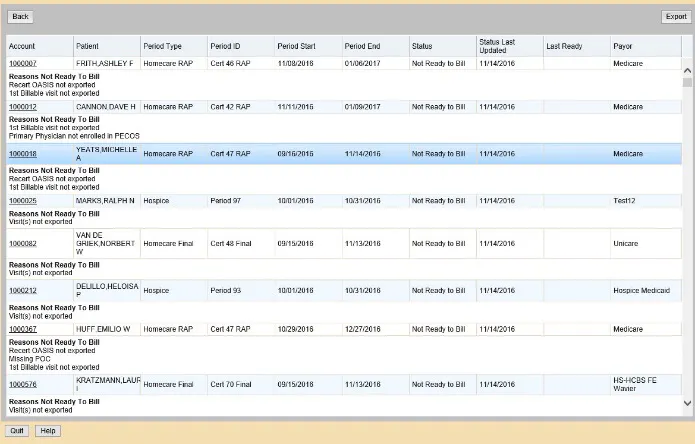Sort by the Payor column header
This screenshot has width=695, height=444.
point(646,46)
